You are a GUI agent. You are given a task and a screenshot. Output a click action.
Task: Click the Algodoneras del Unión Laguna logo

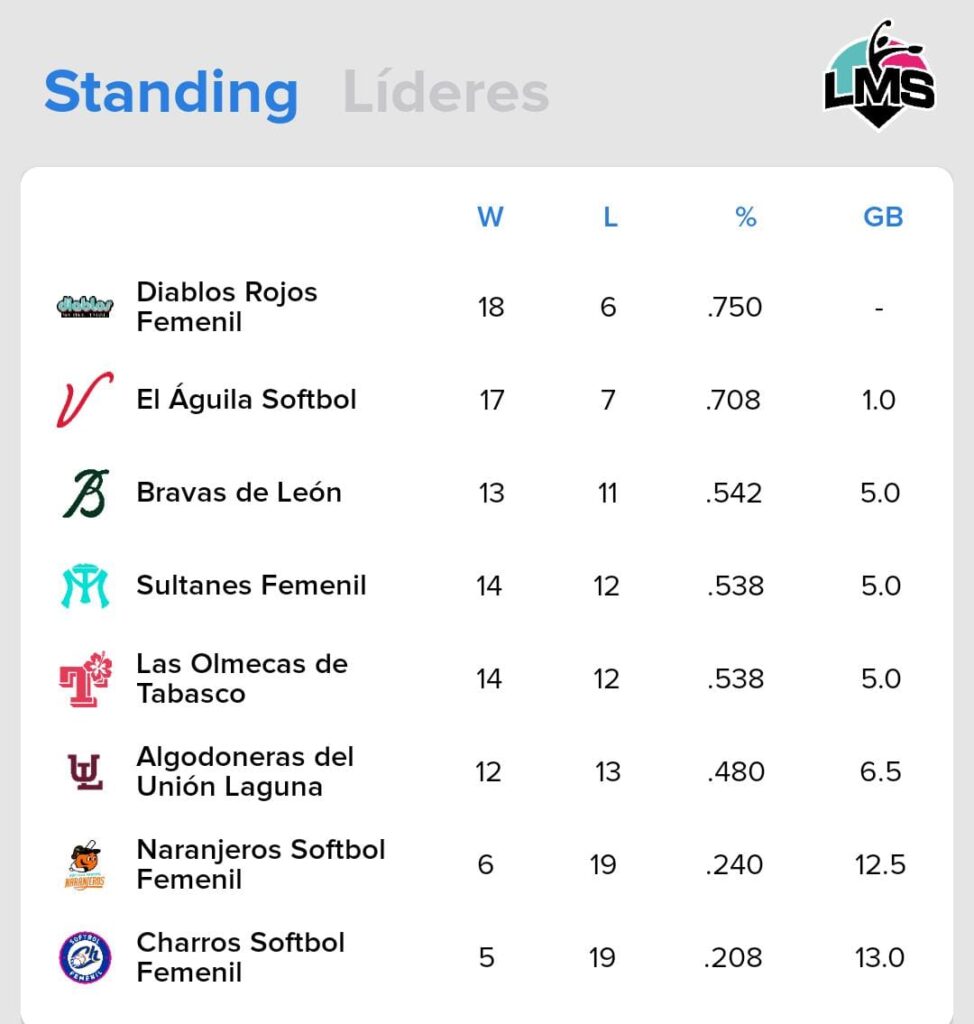point(85,772)
